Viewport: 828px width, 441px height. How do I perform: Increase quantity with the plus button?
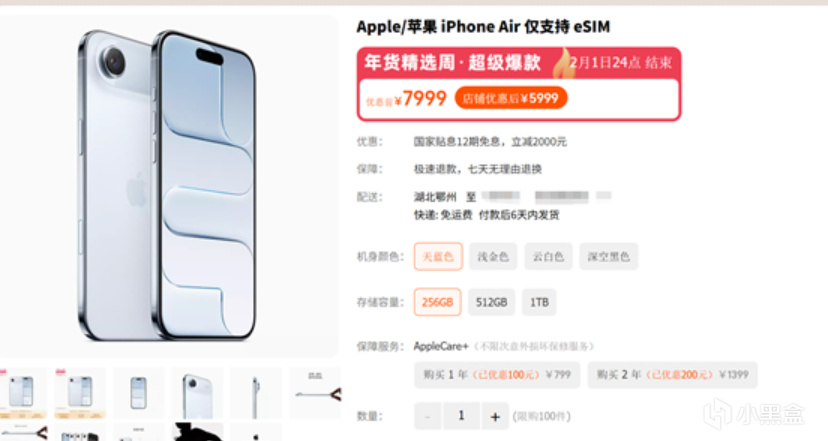pos(495,417)
